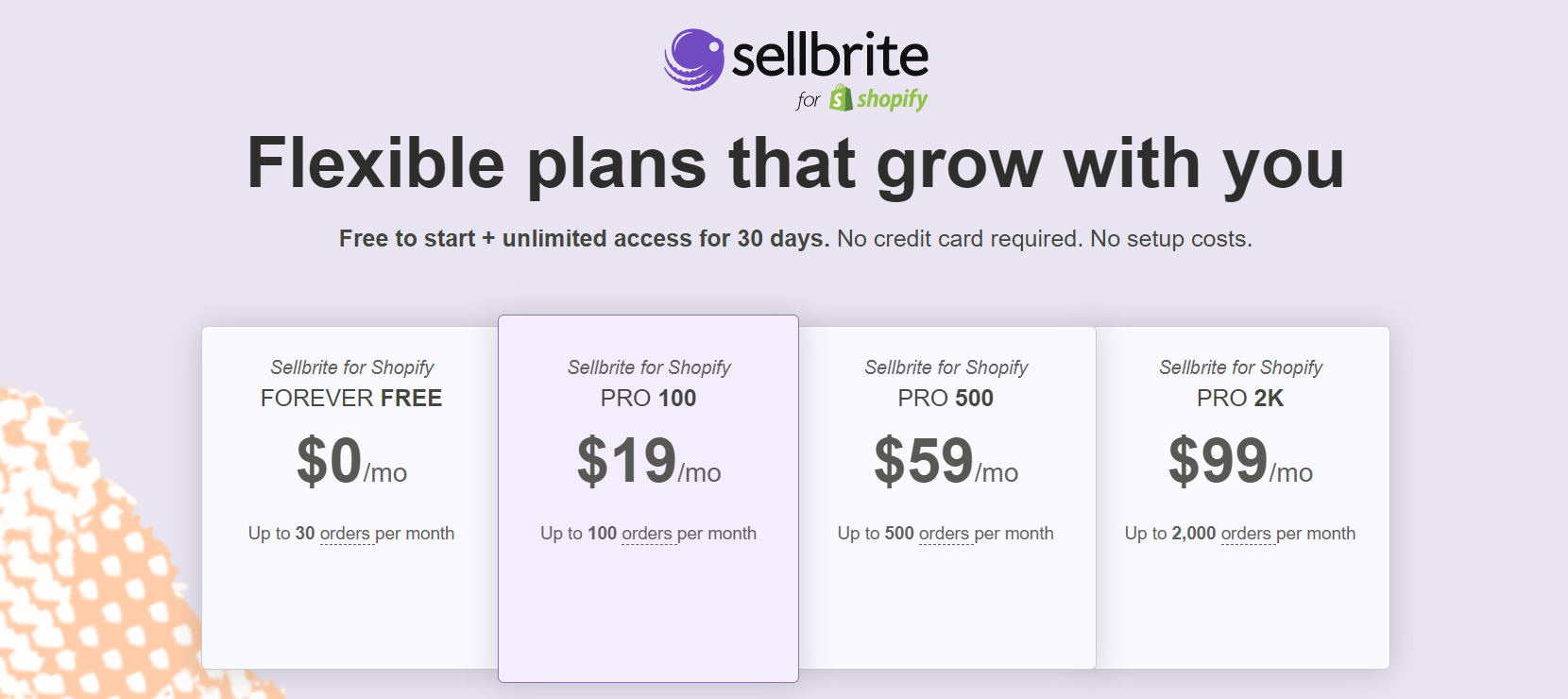Click the PRO 2K plan title
This screenshot has width=1568, height=699.
(x=1240, y=398)
